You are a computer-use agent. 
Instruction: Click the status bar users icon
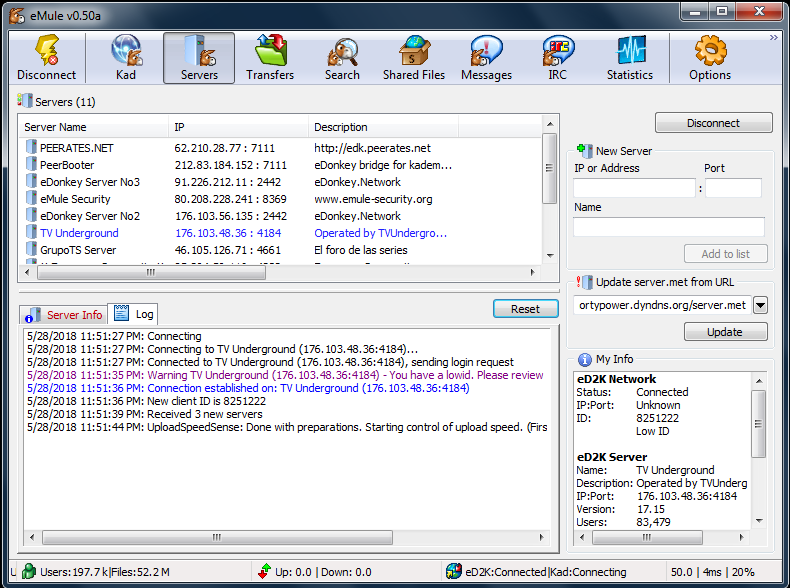click(x=29, y=571)
